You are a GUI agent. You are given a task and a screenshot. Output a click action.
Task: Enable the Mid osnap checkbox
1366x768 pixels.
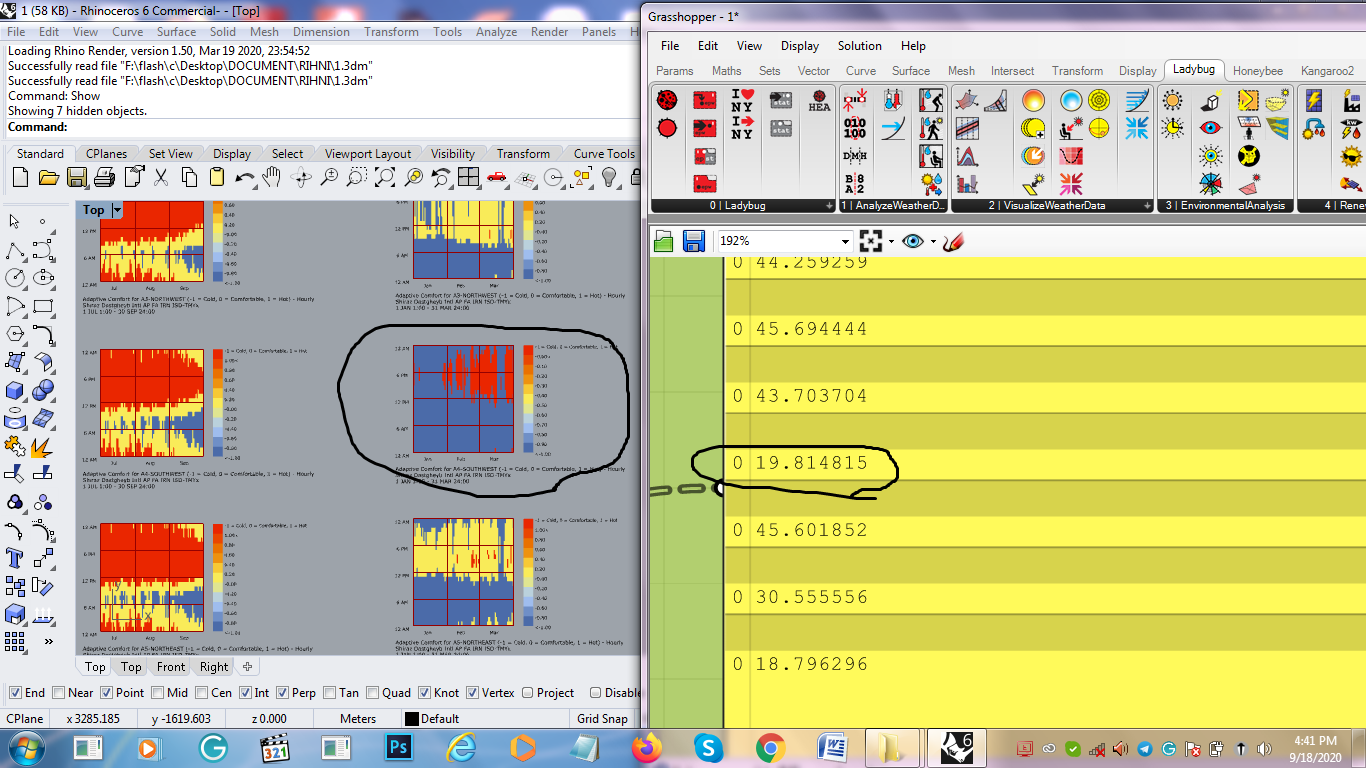(158, 692)
